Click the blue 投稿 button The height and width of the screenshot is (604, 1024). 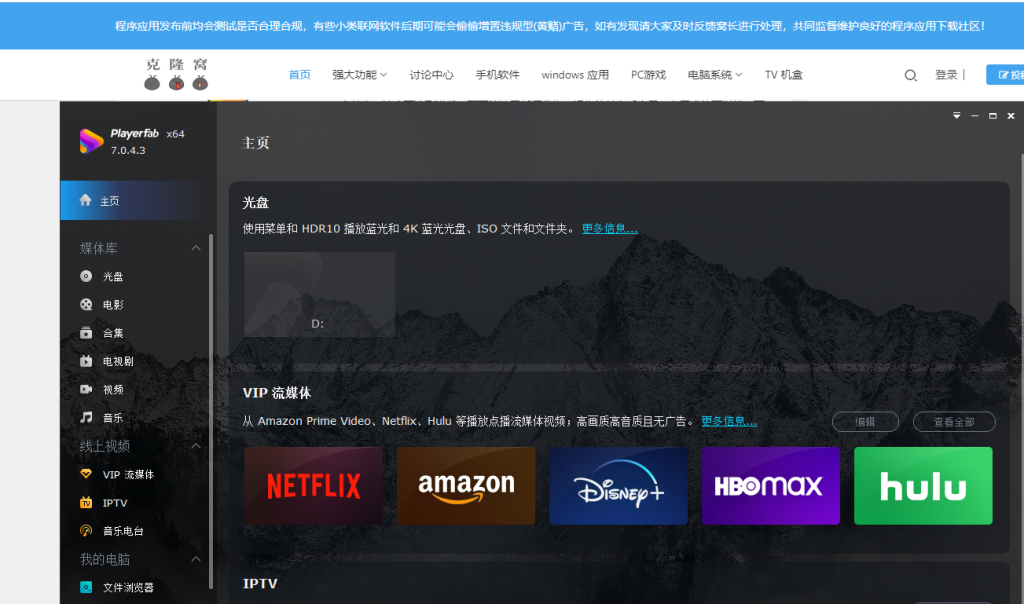coord(1006,75)
